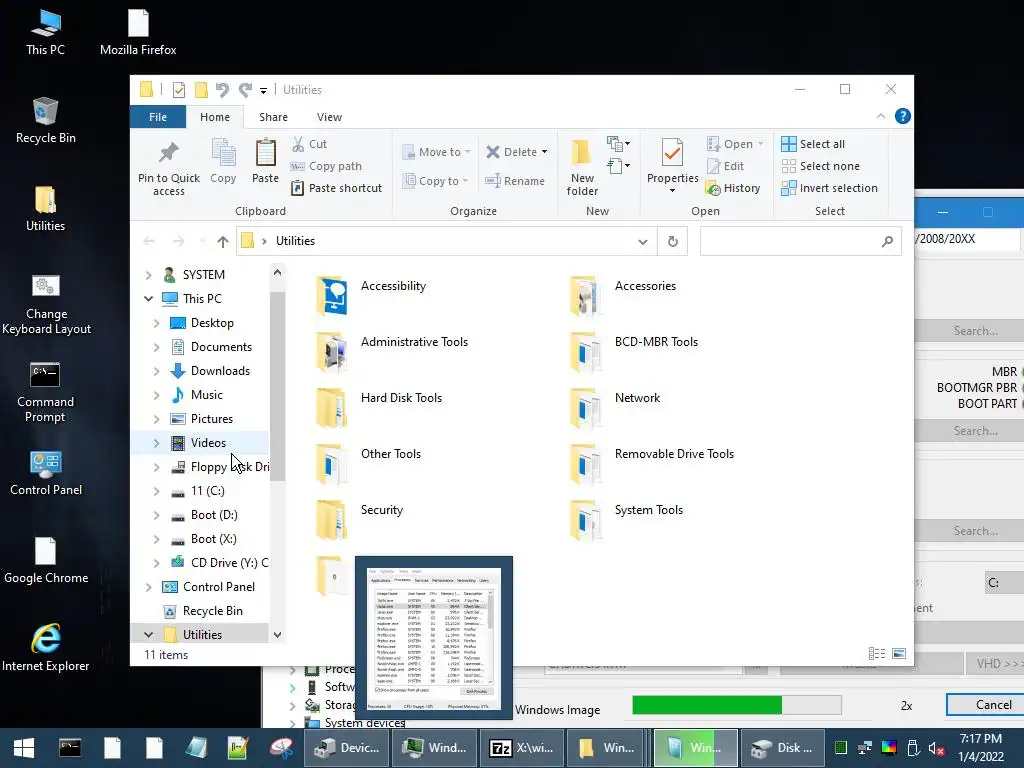Collapse the This PC tree node
Image resolution: width=1024 pixels, height=768 pixels.
coord(148,298)
